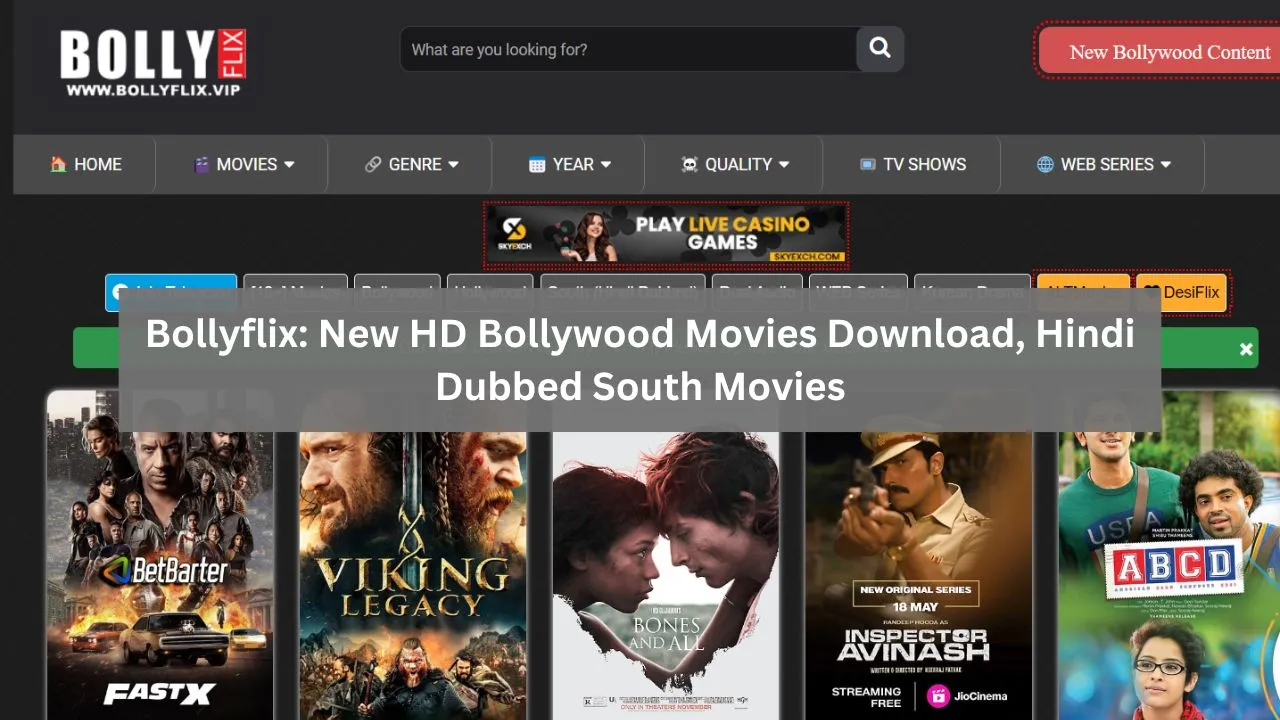Click the search magnifier icon
1280x720 pixels.
(x=880, y=49)
